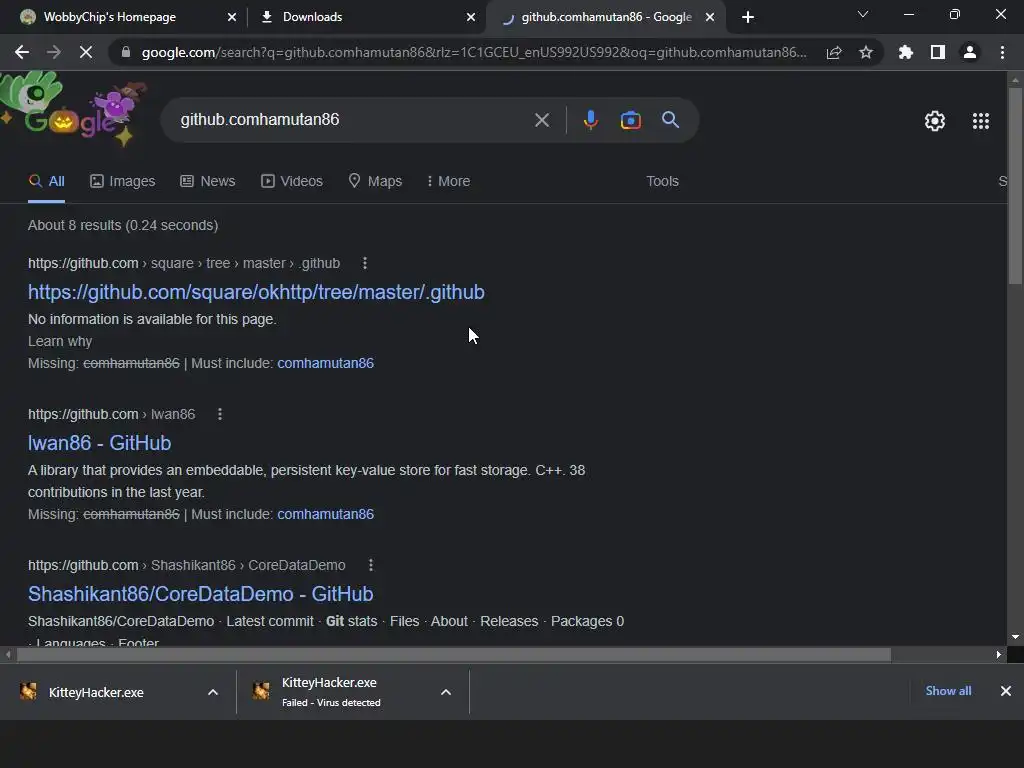Open the Chrome extensions puzzle menu

coord(906,52)
